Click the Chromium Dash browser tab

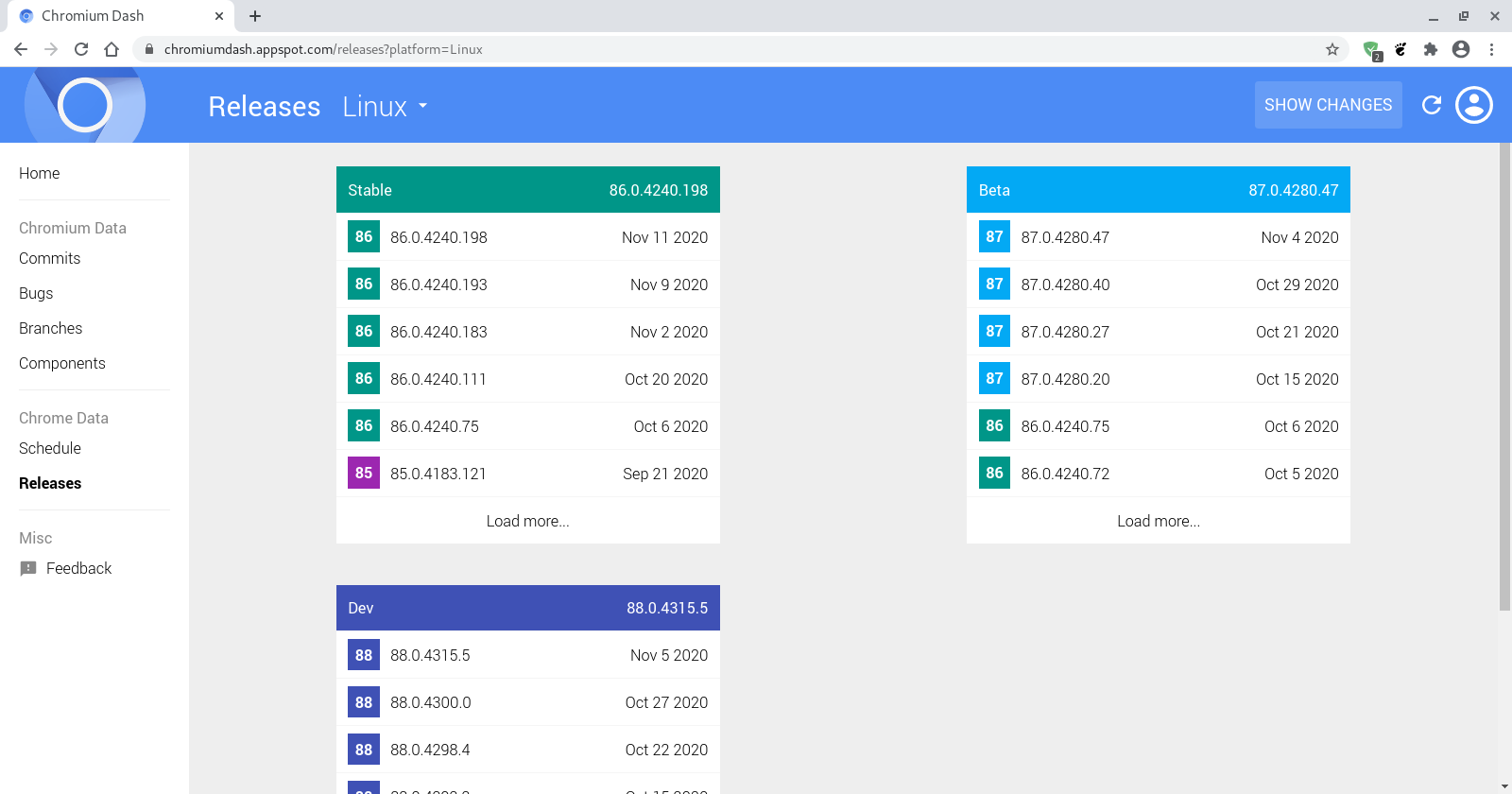click(121, 16)
